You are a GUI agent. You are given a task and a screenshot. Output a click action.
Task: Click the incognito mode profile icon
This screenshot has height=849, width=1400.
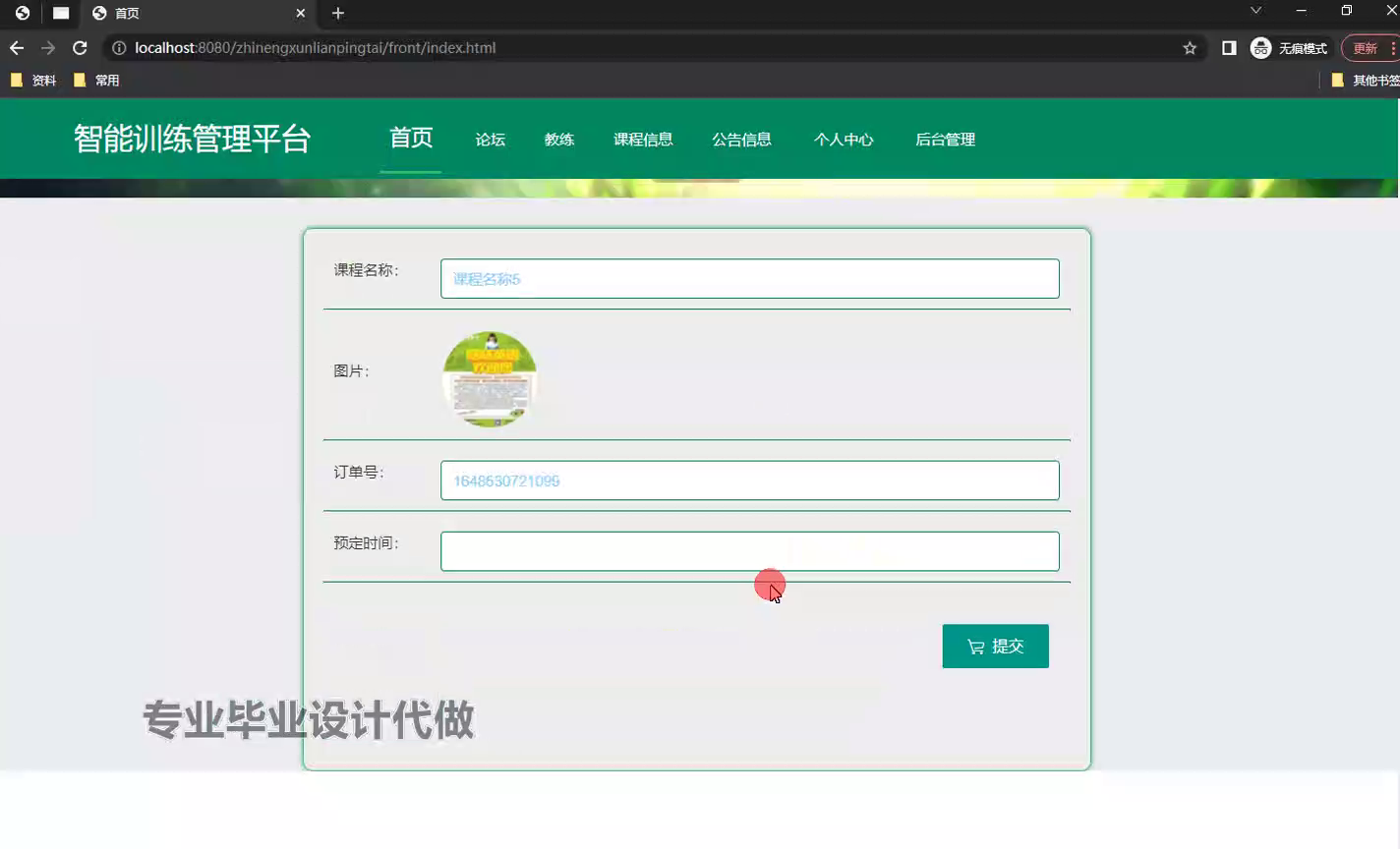point(1260,48)
